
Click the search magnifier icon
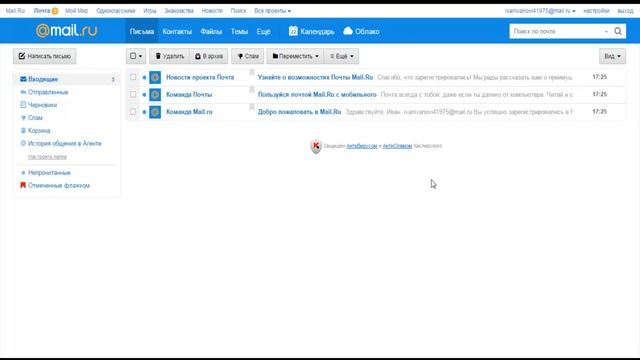point(618,31)
